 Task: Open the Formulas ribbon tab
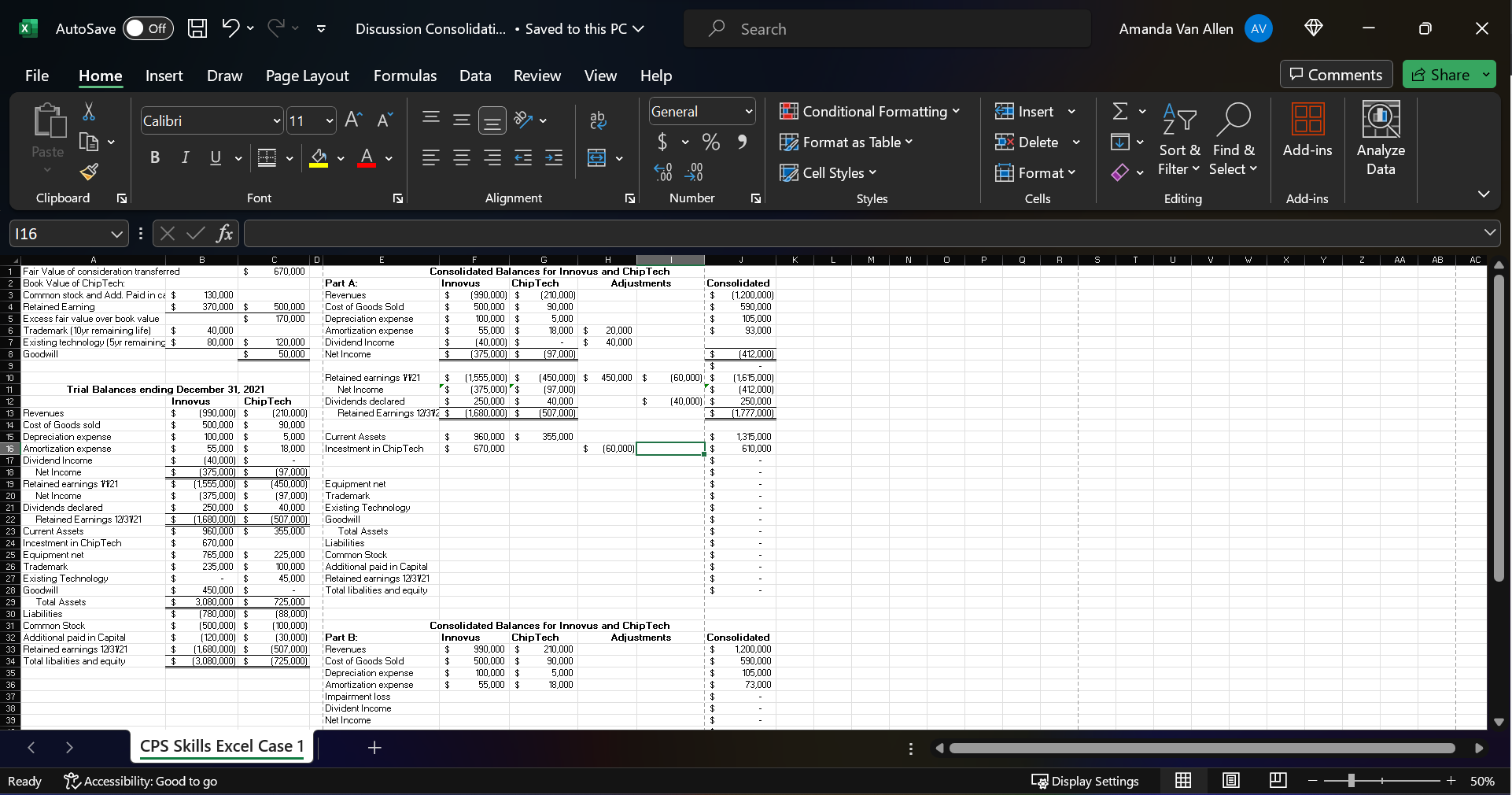[404, 76]
